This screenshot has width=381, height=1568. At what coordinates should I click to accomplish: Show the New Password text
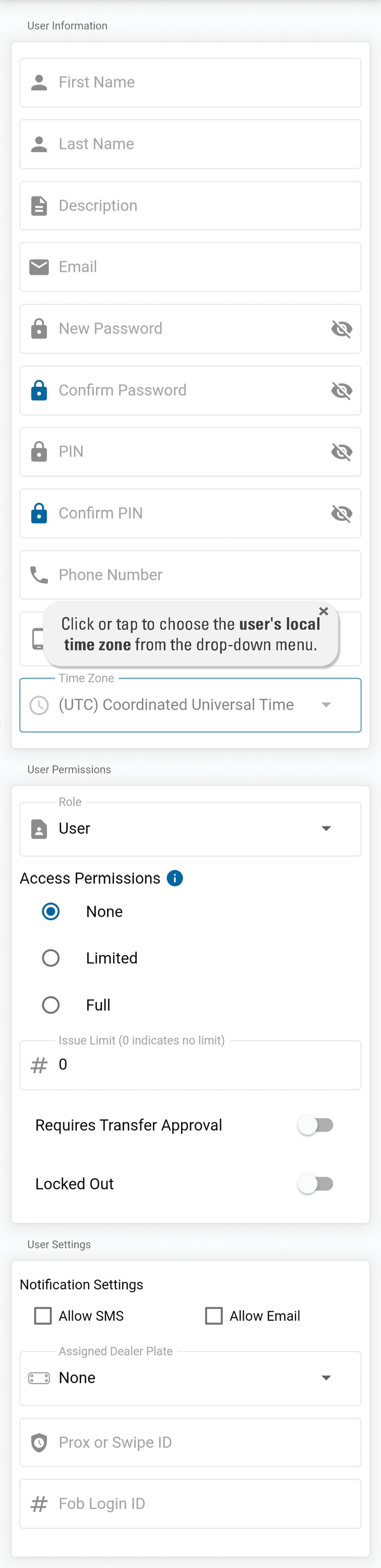(x=341, y=329)
